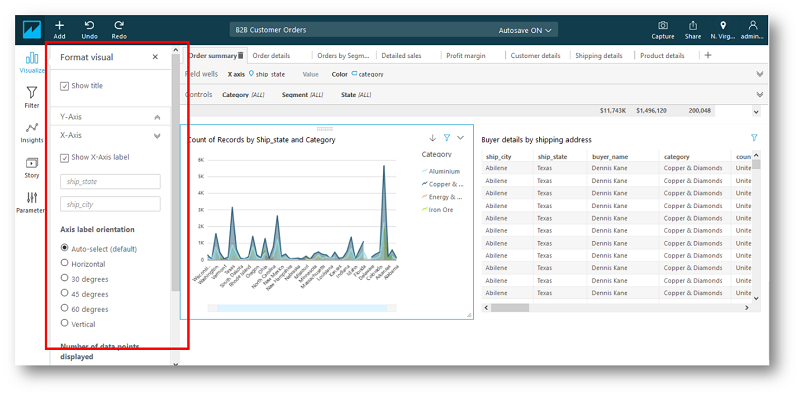
Task: Open the Story sidebar icon
Action: tap(32, 163)
